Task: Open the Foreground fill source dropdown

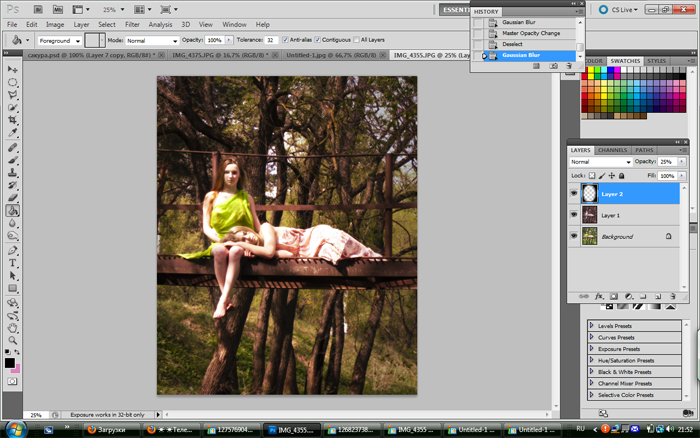Action: click(x=59, y=41)
